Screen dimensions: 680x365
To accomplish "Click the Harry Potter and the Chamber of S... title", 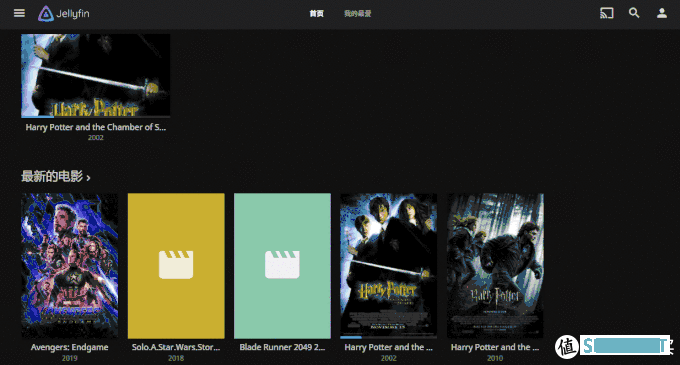I will (x=95, y=127).
